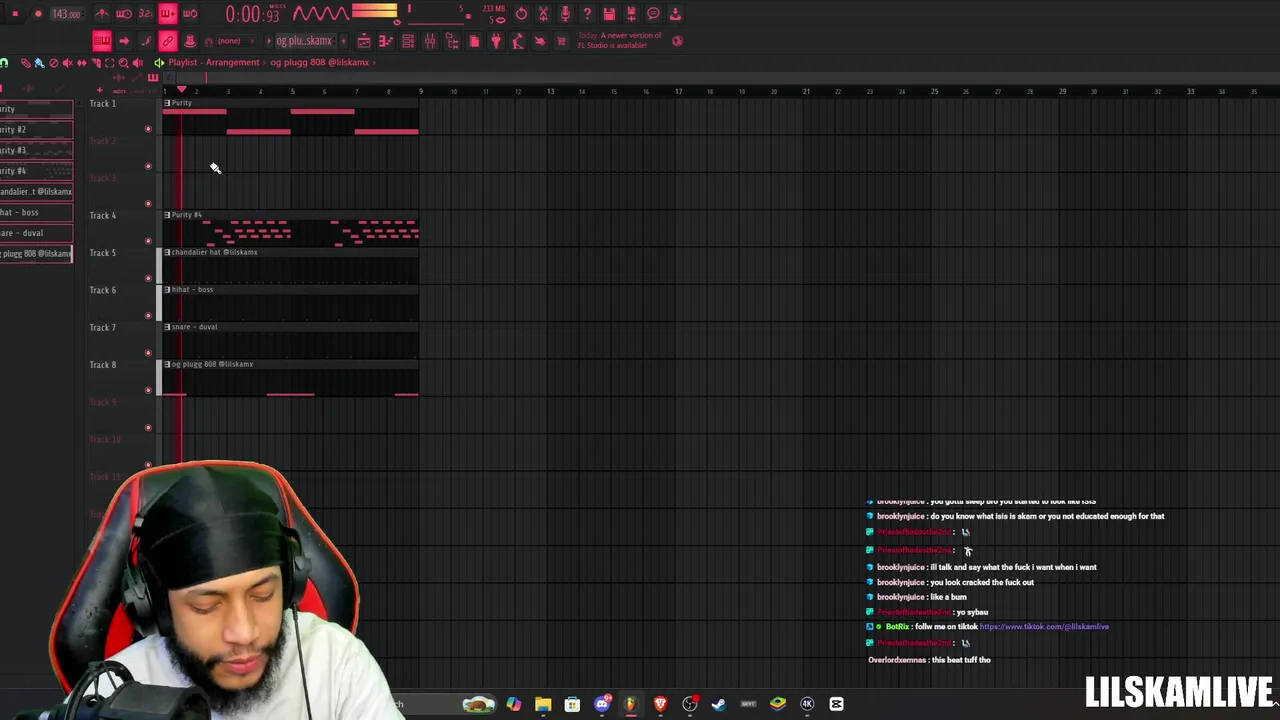Click the globe online news icon
The image size is (1280, 720).
point(677,41)
